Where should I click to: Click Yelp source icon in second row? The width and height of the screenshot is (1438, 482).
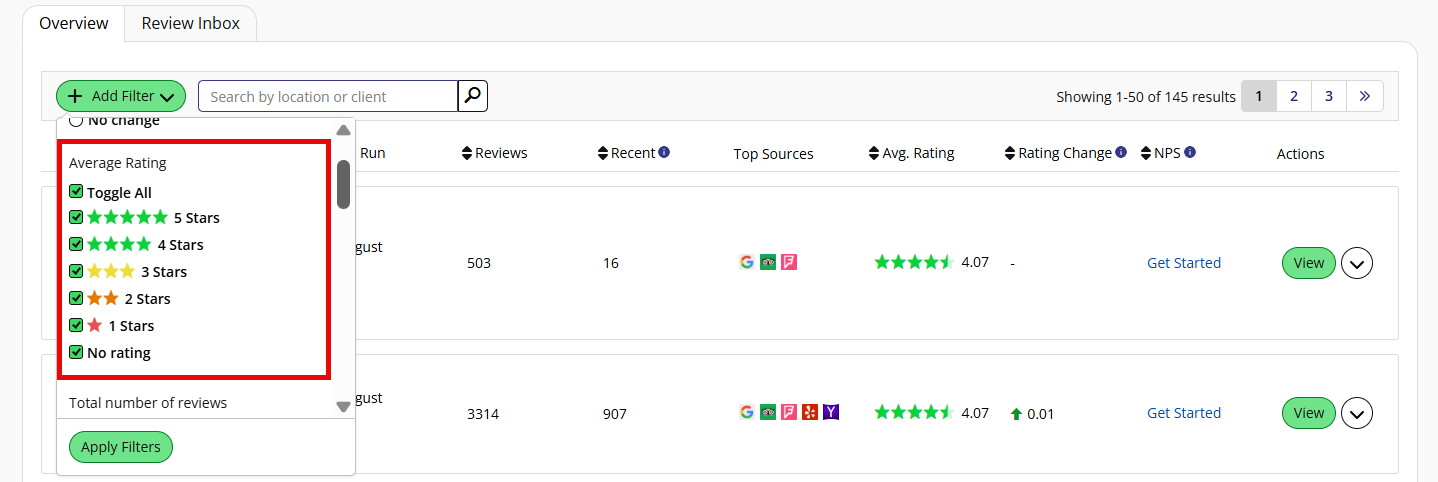810,412
